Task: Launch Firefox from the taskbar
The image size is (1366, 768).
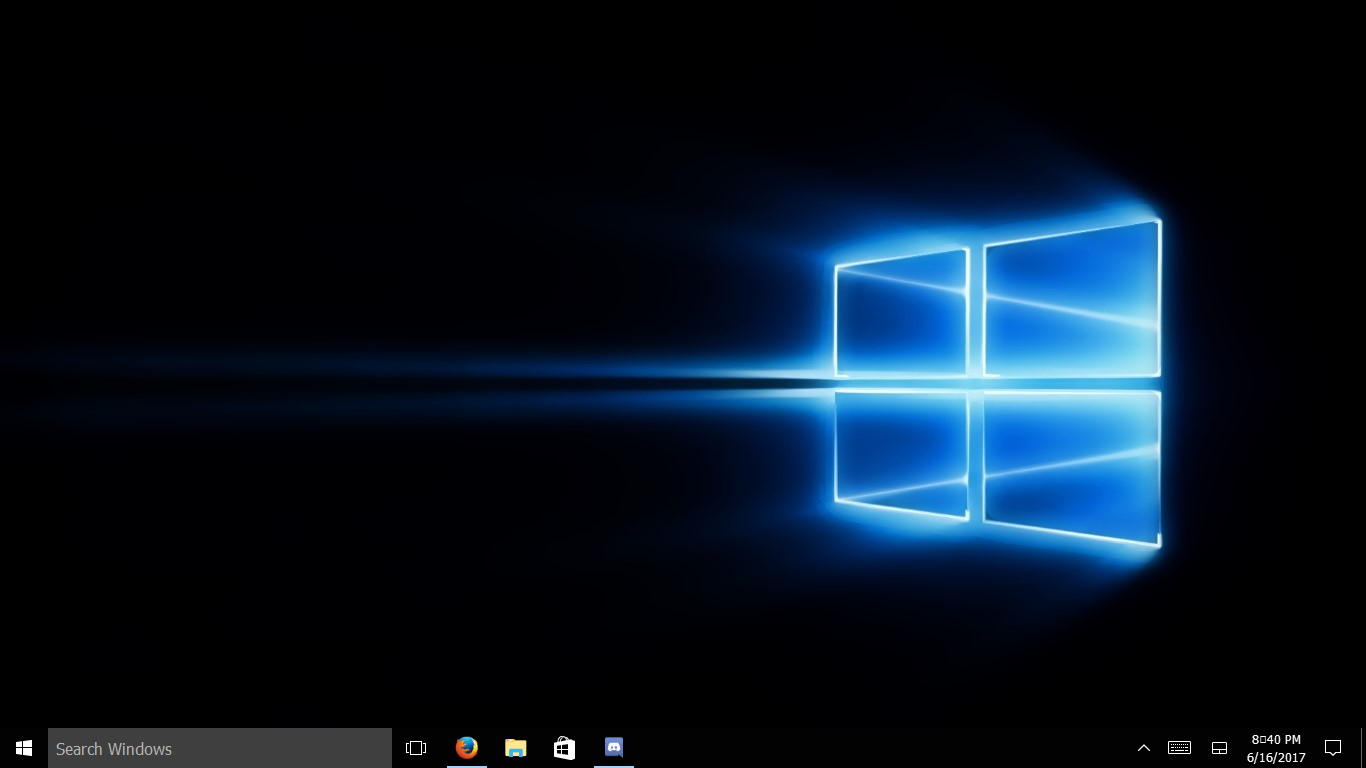Action: coord(466,748)
